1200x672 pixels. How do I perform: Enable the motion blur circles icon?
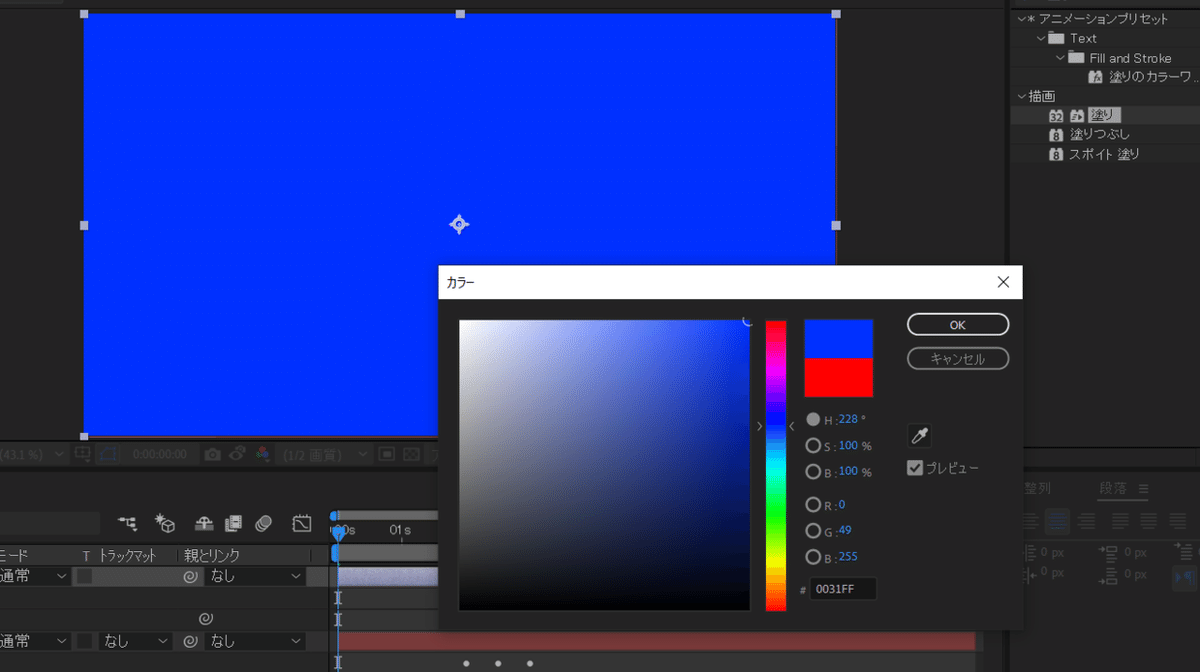264,522
